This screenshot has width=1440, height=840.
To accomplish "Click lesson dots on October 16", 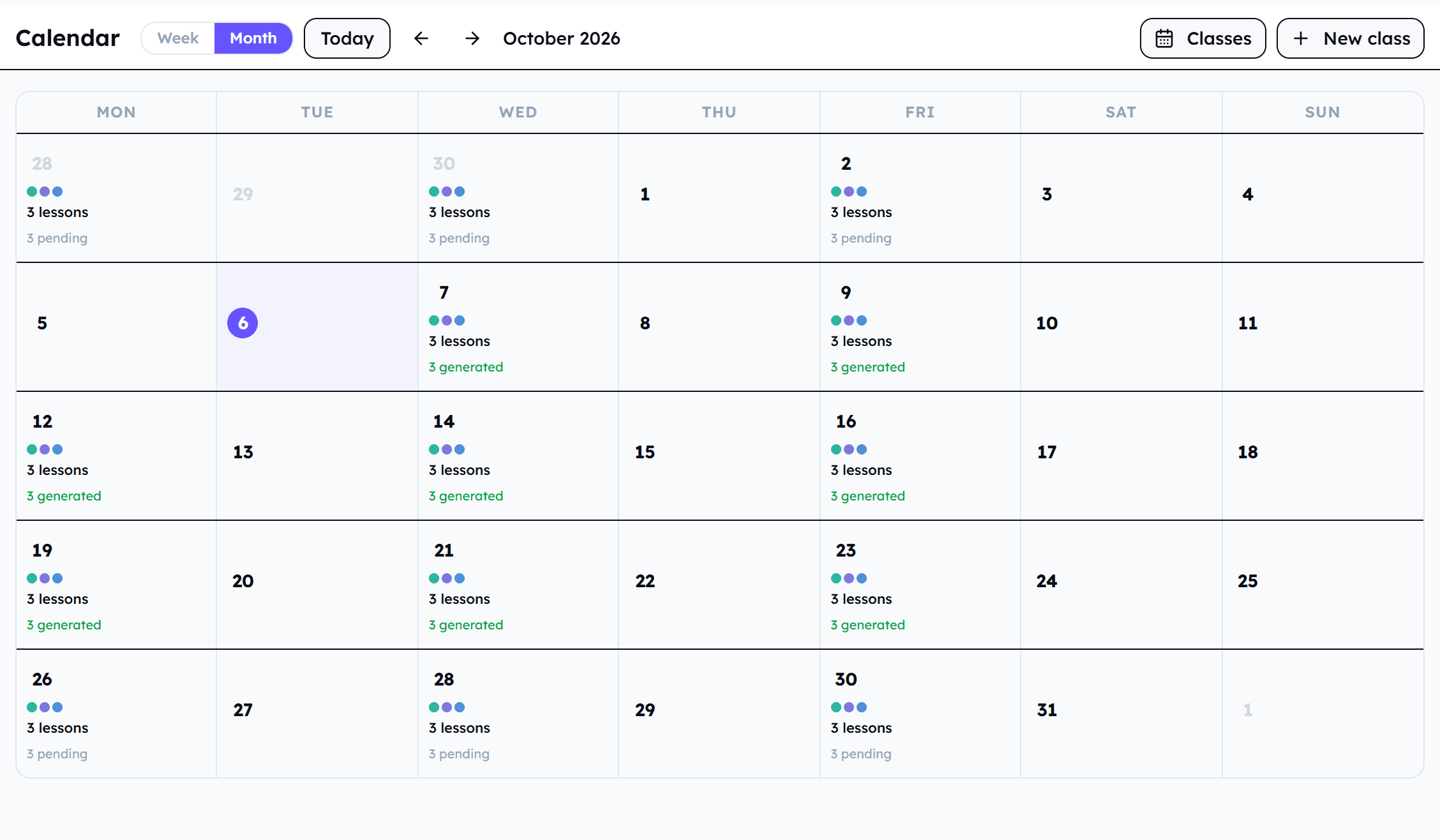I will tap(849, 449).
